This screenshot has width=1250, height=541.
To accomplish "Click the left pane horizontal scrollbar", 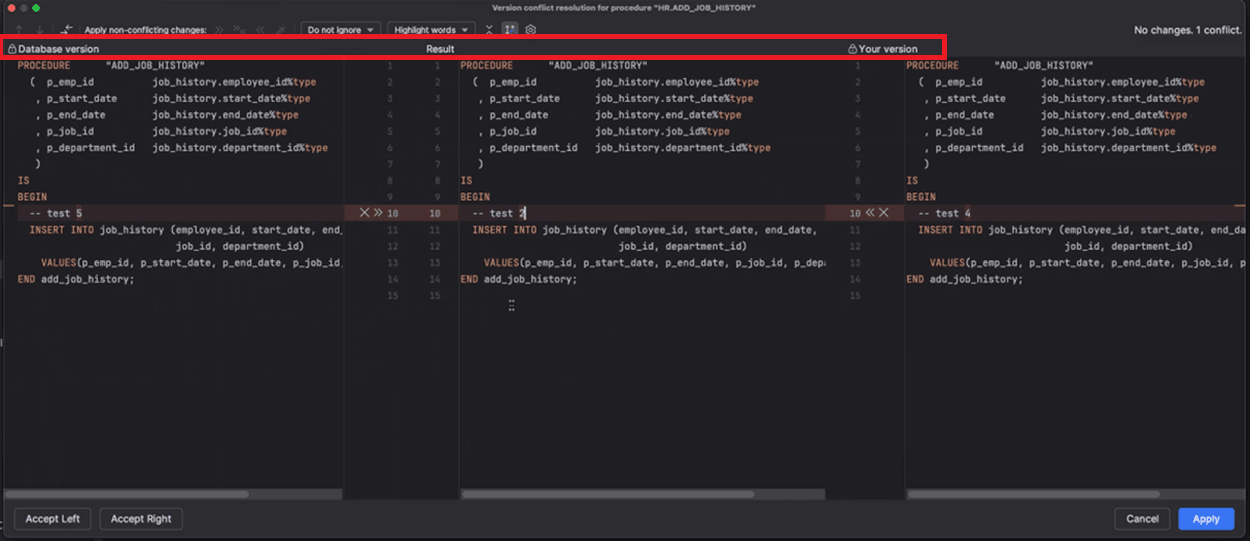I will (x=127, y=494).
